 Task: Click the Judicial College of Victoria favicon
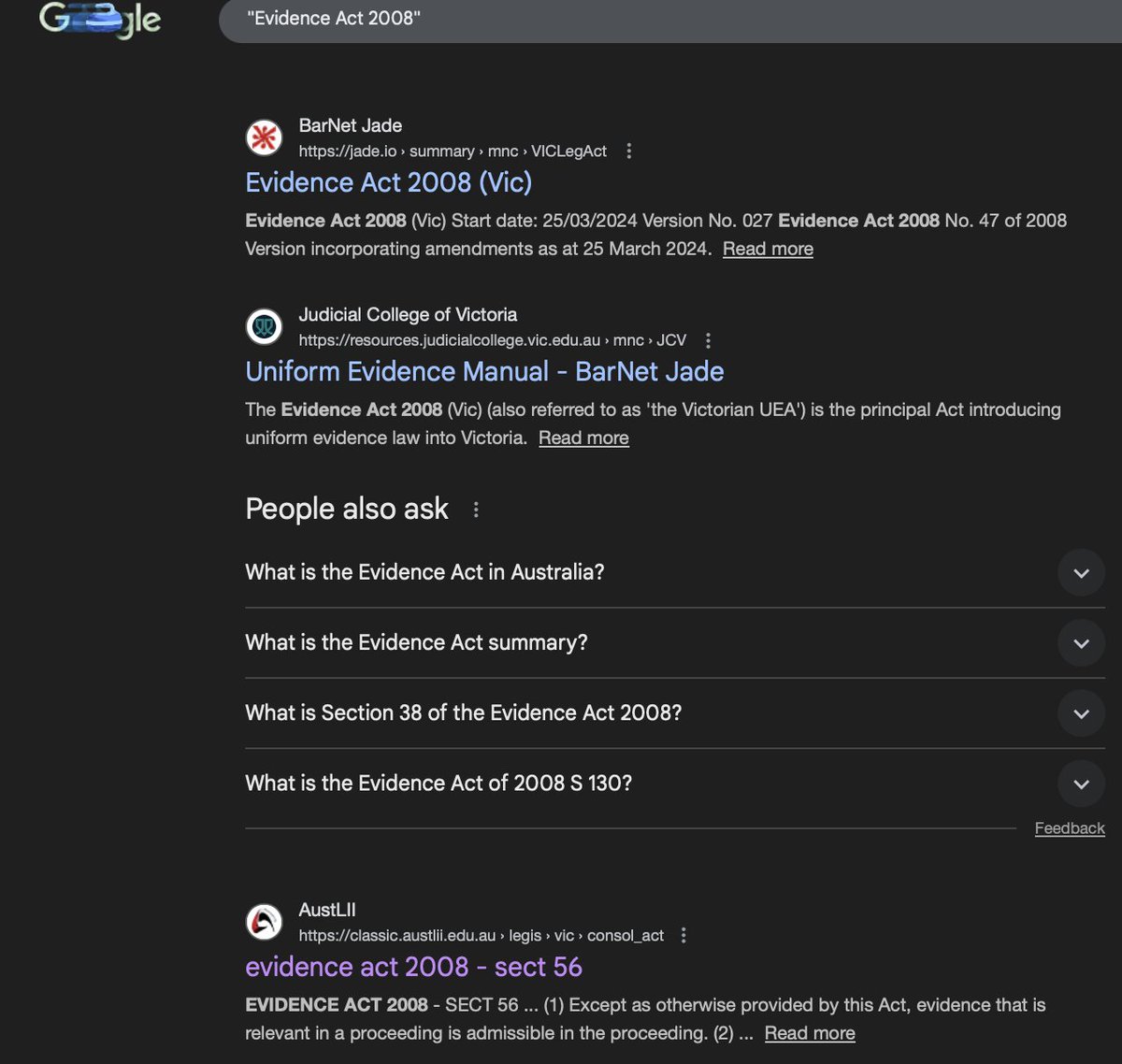click(x=264, y=326)
